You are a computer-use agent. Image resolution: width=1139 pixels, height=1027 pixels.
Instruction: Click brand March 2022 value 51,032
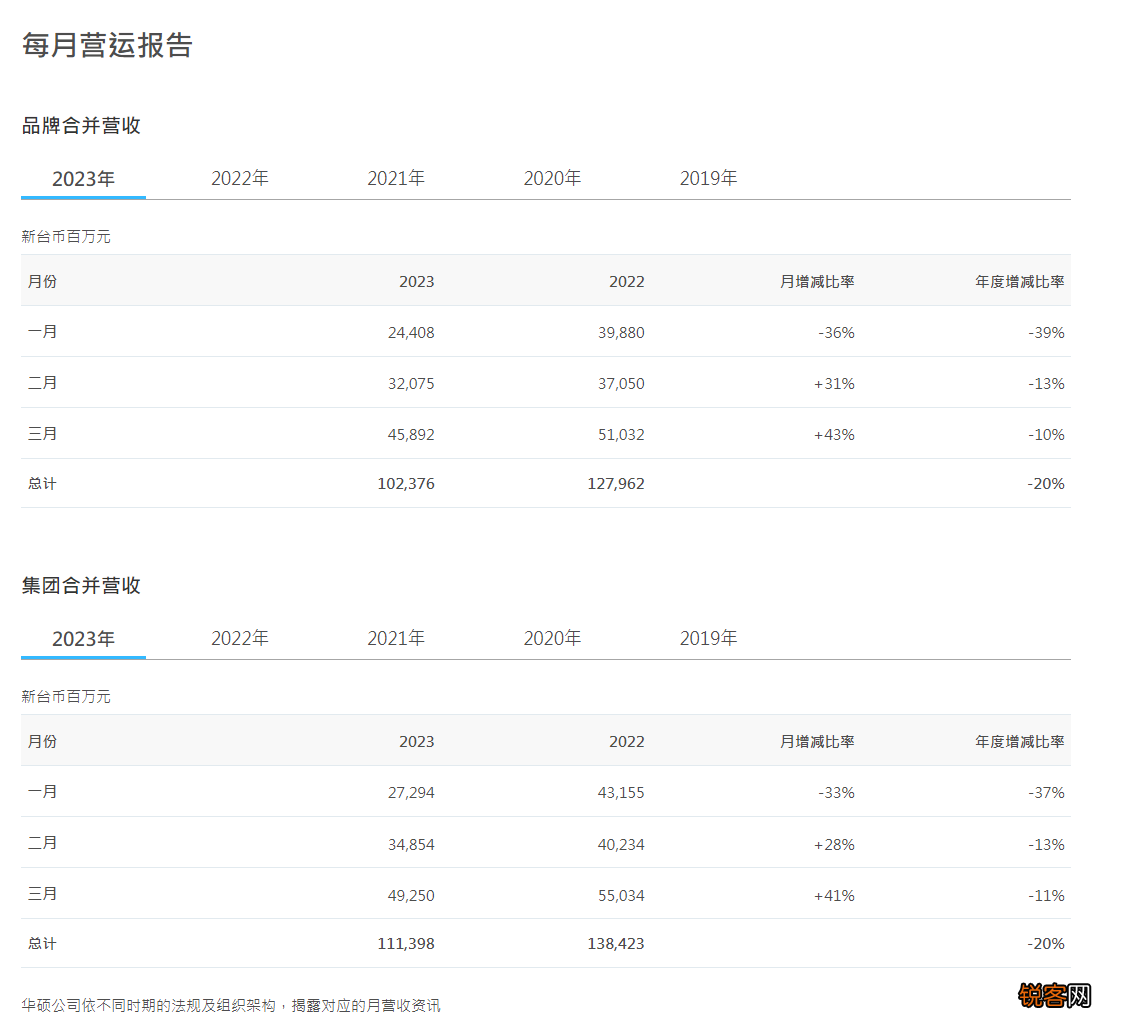click(621, 434)
